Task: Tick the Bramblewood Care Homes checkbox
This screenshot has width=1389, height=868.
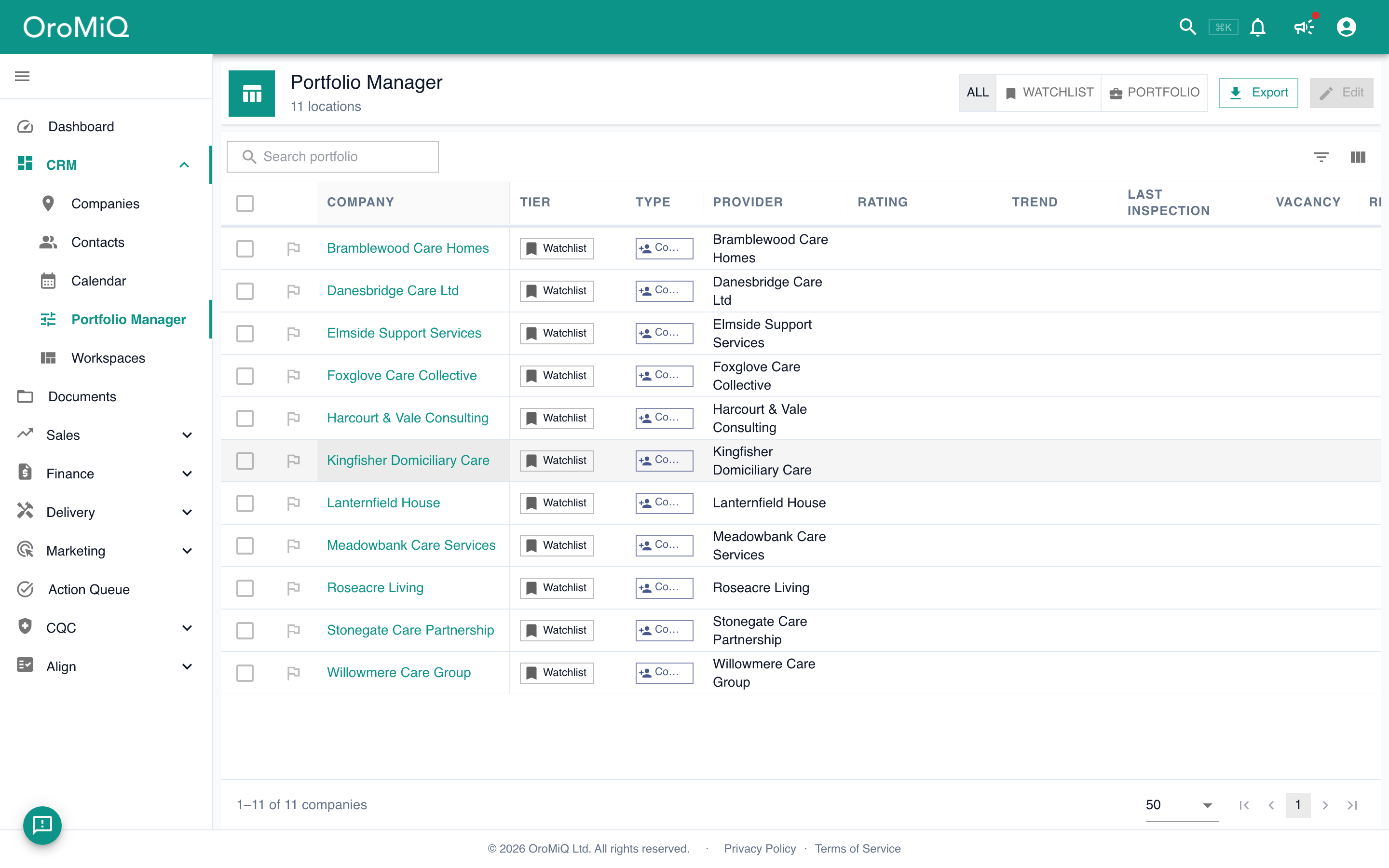Action: [x=245, y=248]
